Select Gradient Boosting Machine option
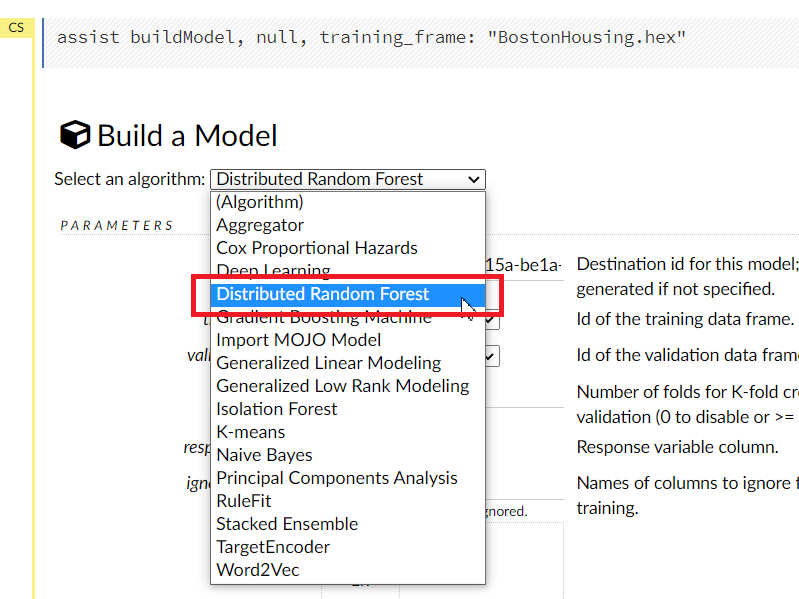The width and height of the screenshot is (799, 599). pyautogui.click(x=324, y=317)
